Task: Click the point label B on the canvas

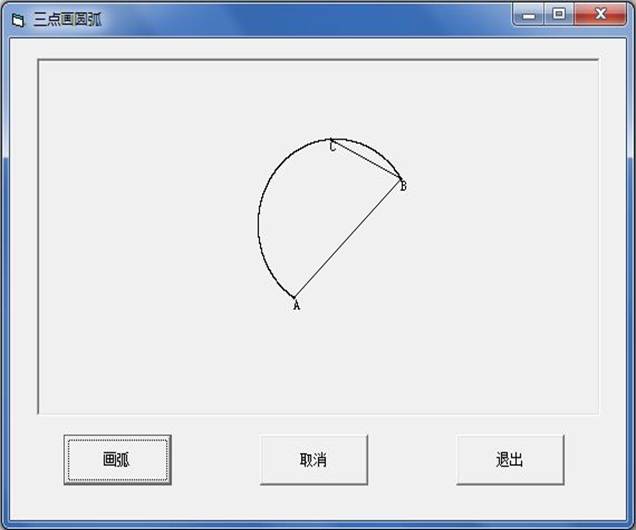Action: click(x=403, y=186)
